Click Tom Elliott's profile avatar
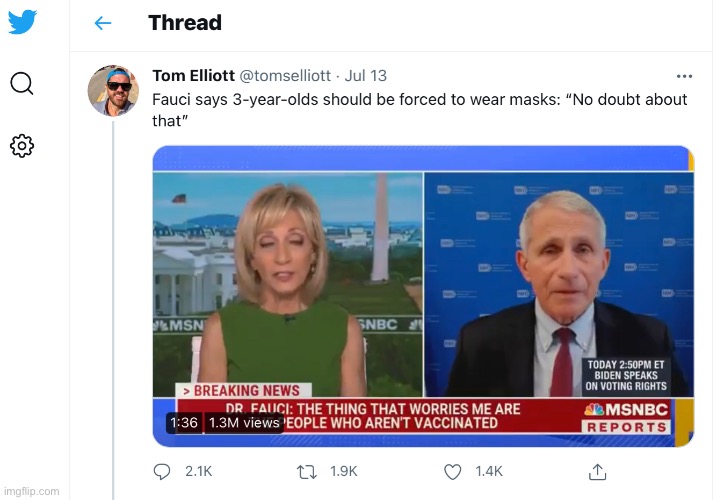Image resolution: width=717 pixels, height=500 pixels. click(113, 91)
